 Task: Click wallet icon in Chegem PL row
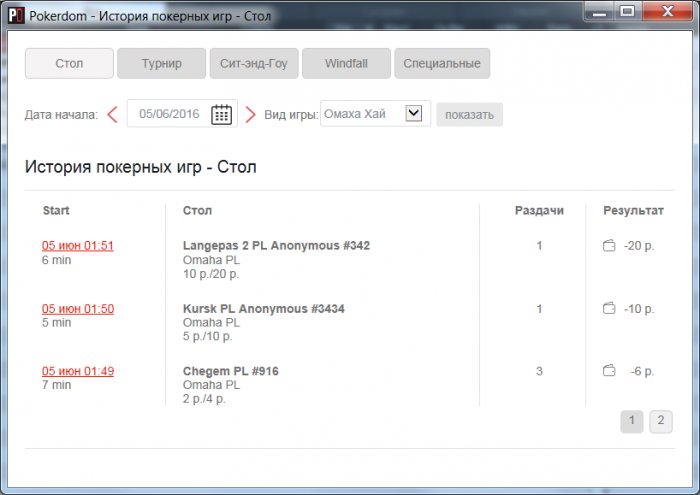coord(609,371)
